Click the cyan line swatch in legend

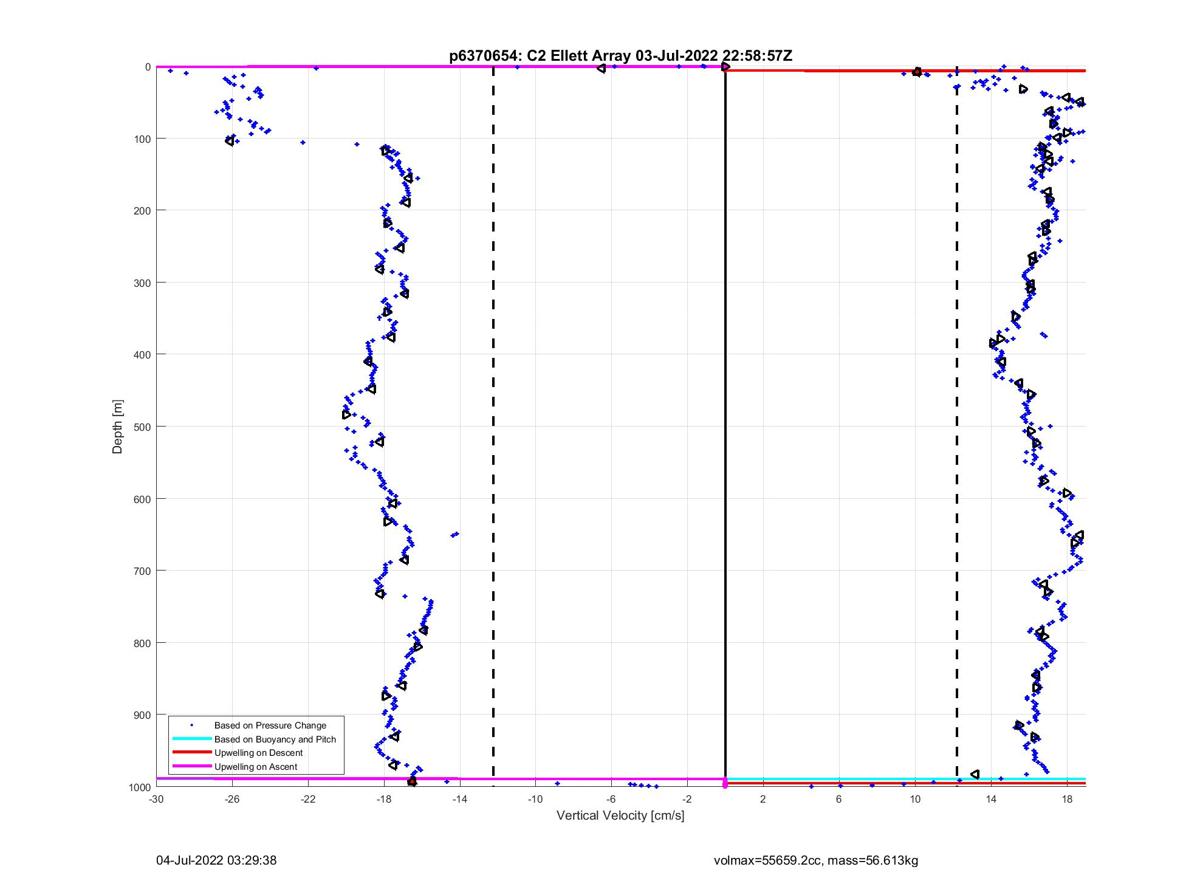(191, 739)
